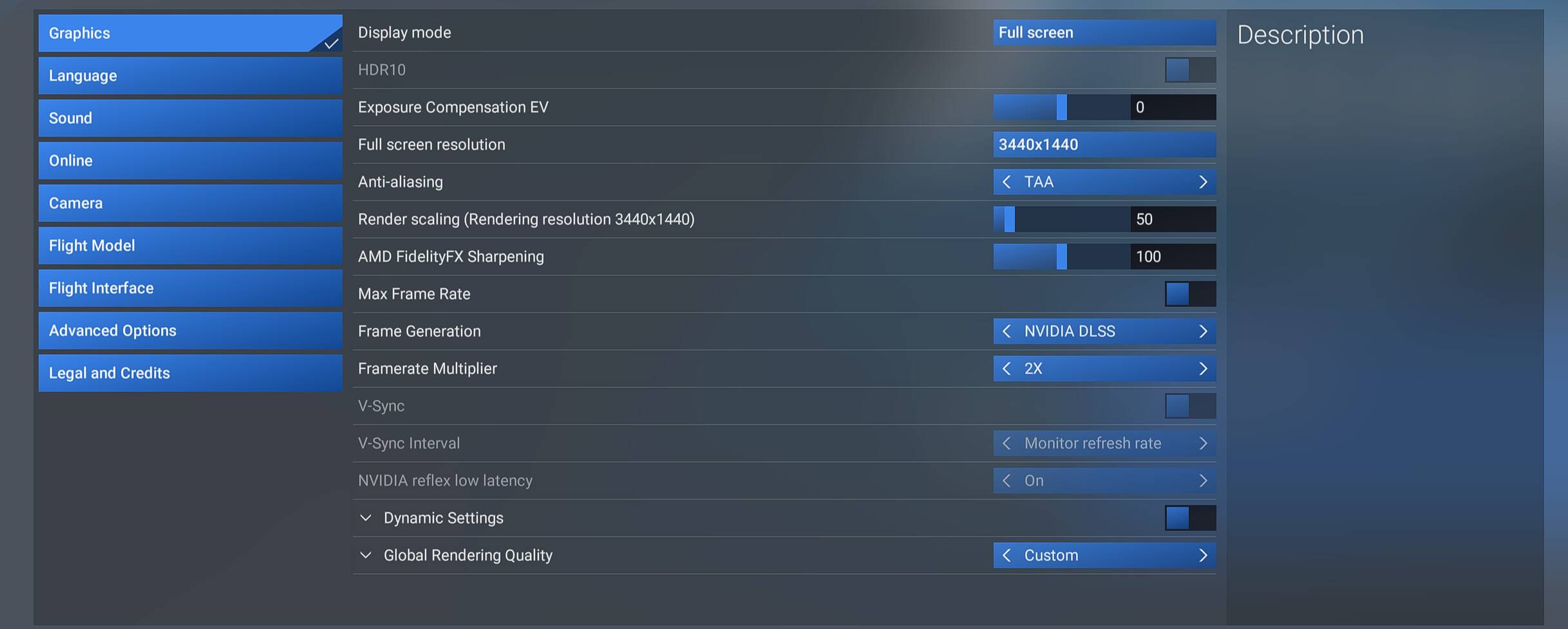Click the Custom rendering quality value
The image size is (1568, 629).
[1051, 556]
